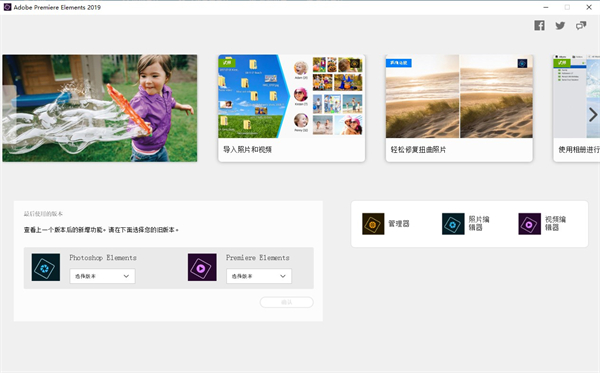Viewport: 600px width, 373px height.
Task: Click the 视频编辑器 label text
Action: pos(555,223)
